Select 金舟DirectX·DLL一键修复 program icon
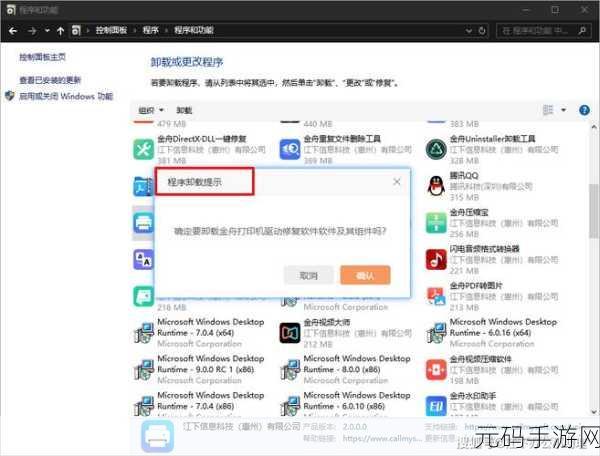The image size is (600, 456). (x=143, y=149)
